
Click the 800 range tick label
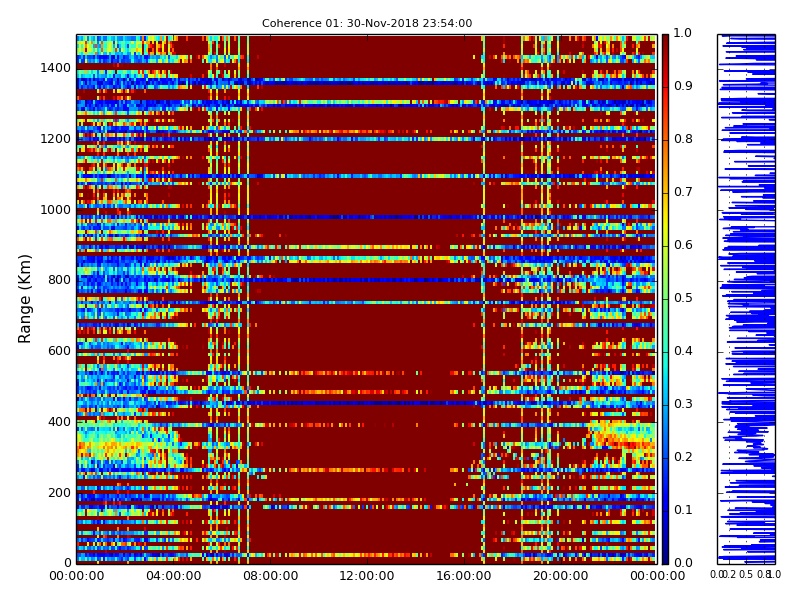click(x=59, y=280)
